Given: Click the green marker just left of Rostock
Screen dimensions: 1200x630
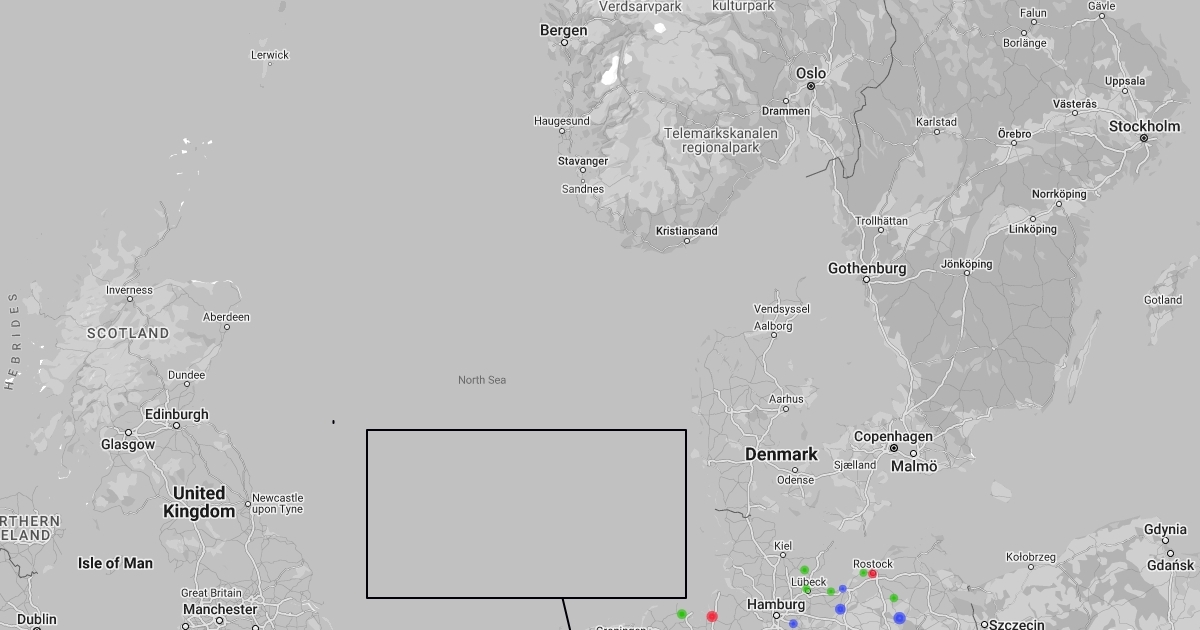Looking at the screenshot, I should [863, 573].
